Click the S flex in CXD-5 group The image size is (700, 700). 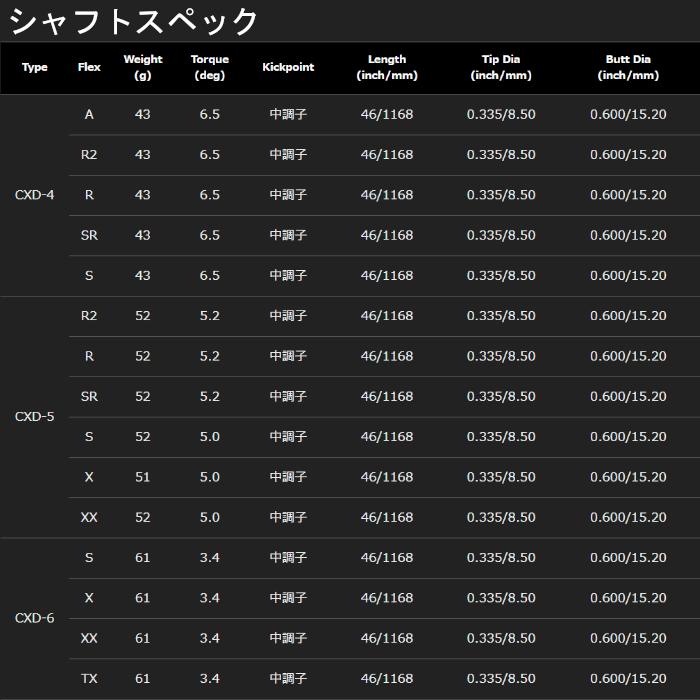[89, 437]
